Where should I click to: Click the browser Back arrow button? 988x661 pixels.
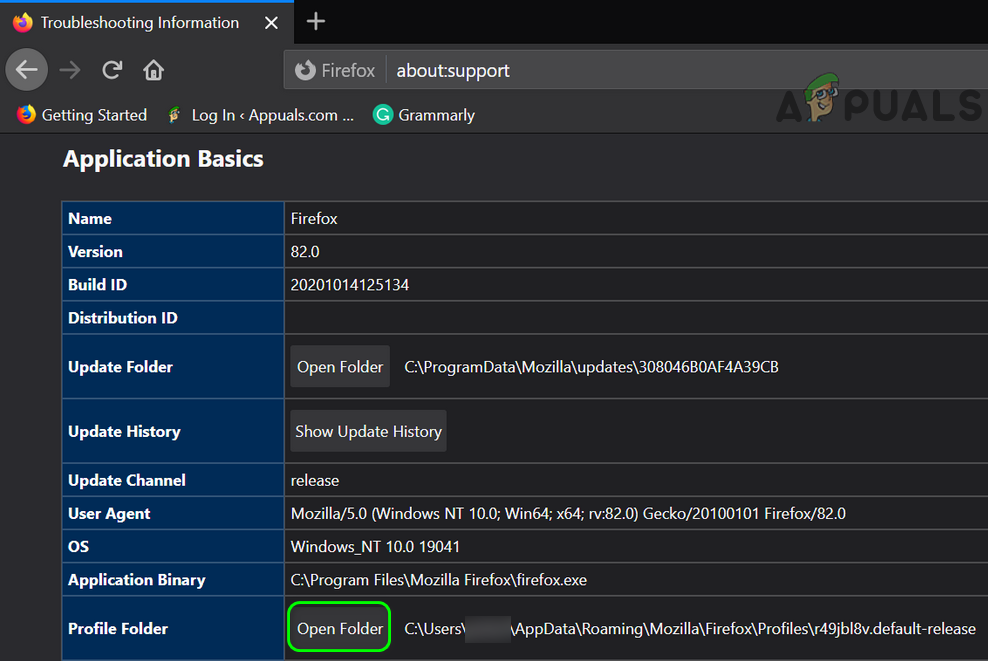[x=27, y=70]
